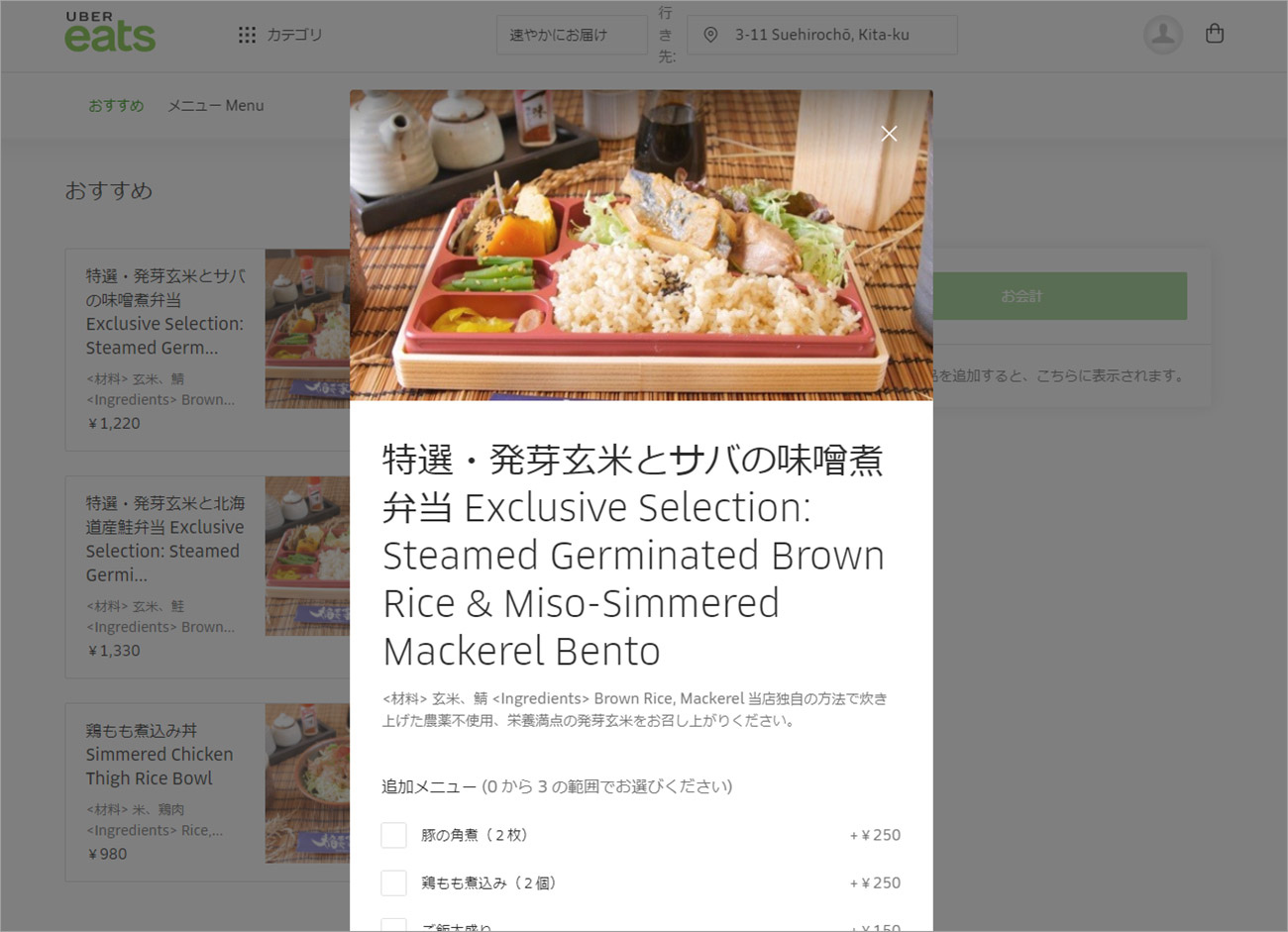Change the 3-11 Suehirochō delivery address
Image resolution: width=1288 pixels, height=932 pixels.
[x=822, y=35]
